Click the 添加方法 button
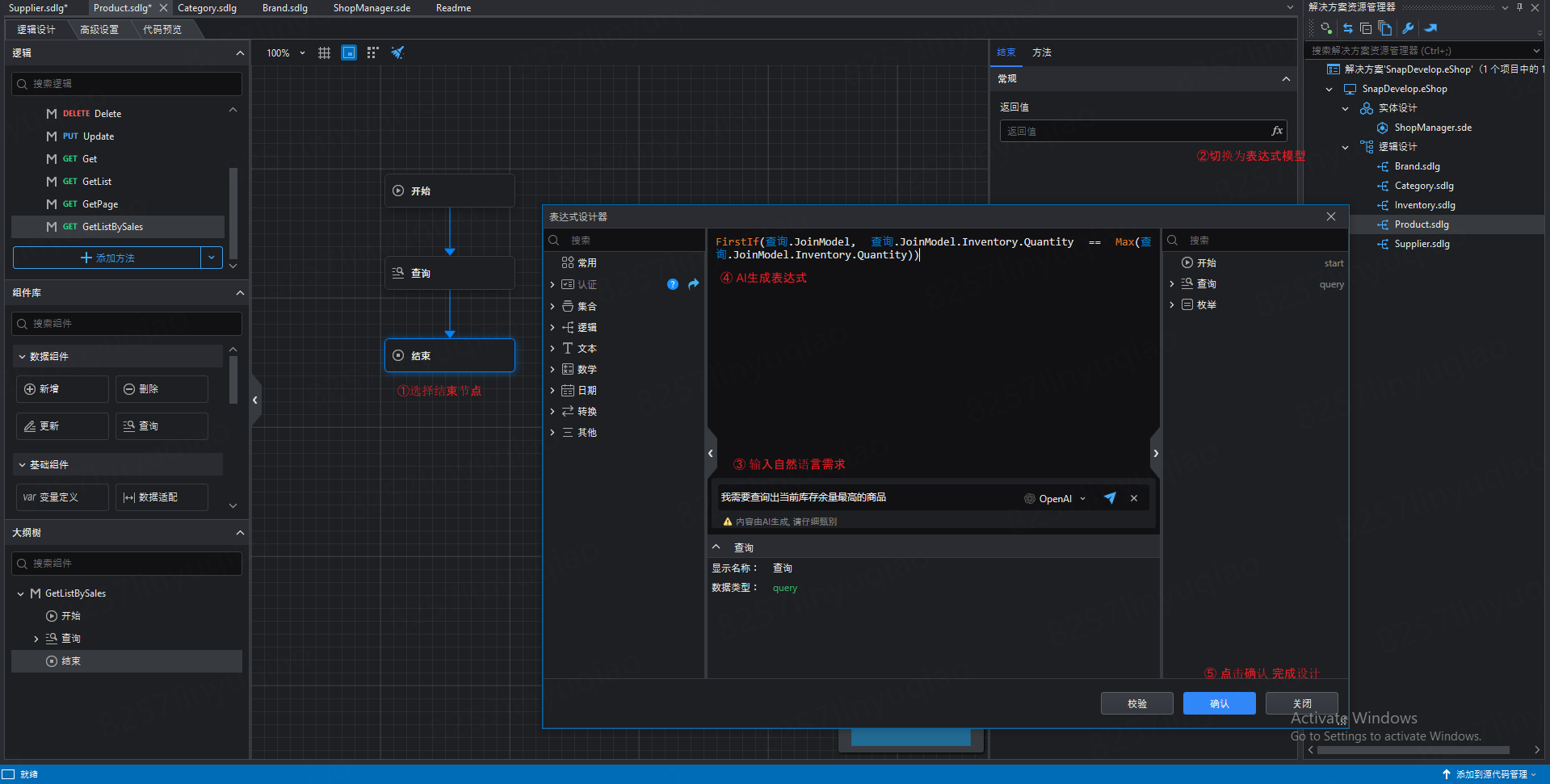The image size is (1550, 784). pos(107,258)
